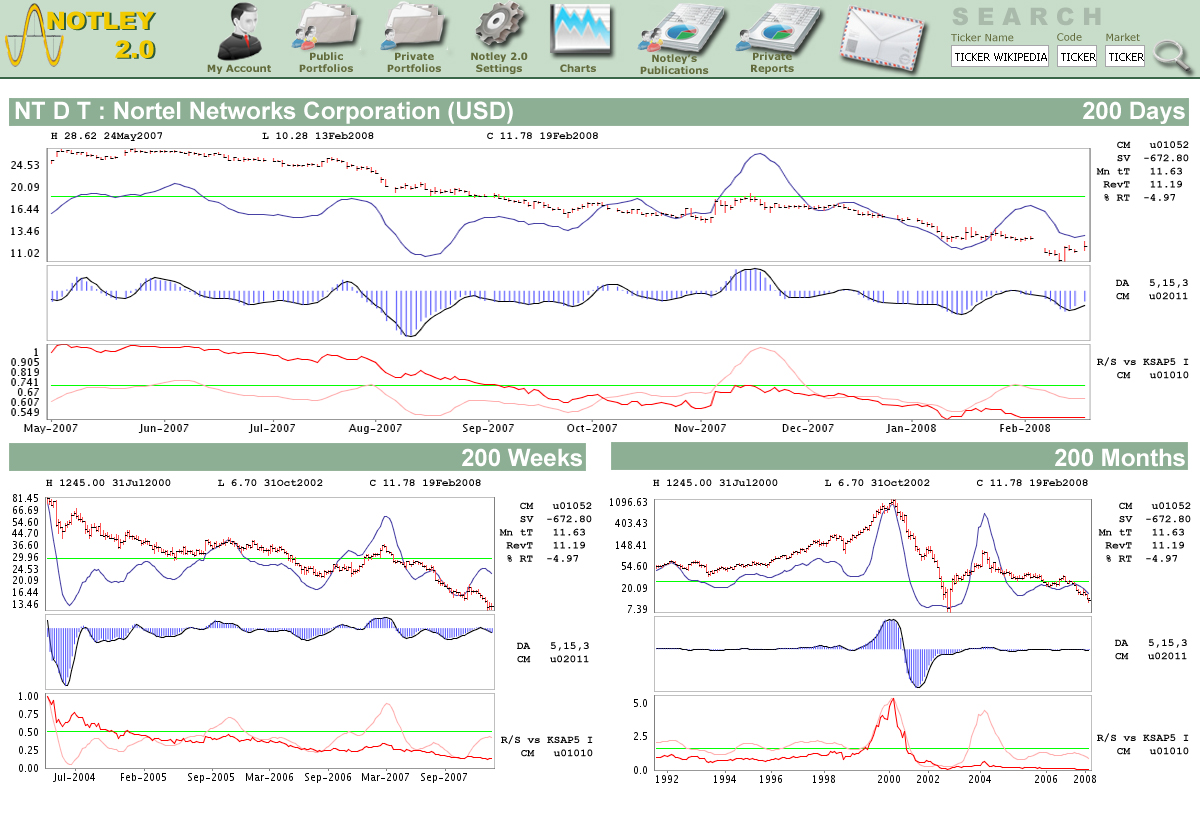The height and width of the screenshot is (840, 1200).
Task: Open the Private Reports icon
Action: coord(772,27)
